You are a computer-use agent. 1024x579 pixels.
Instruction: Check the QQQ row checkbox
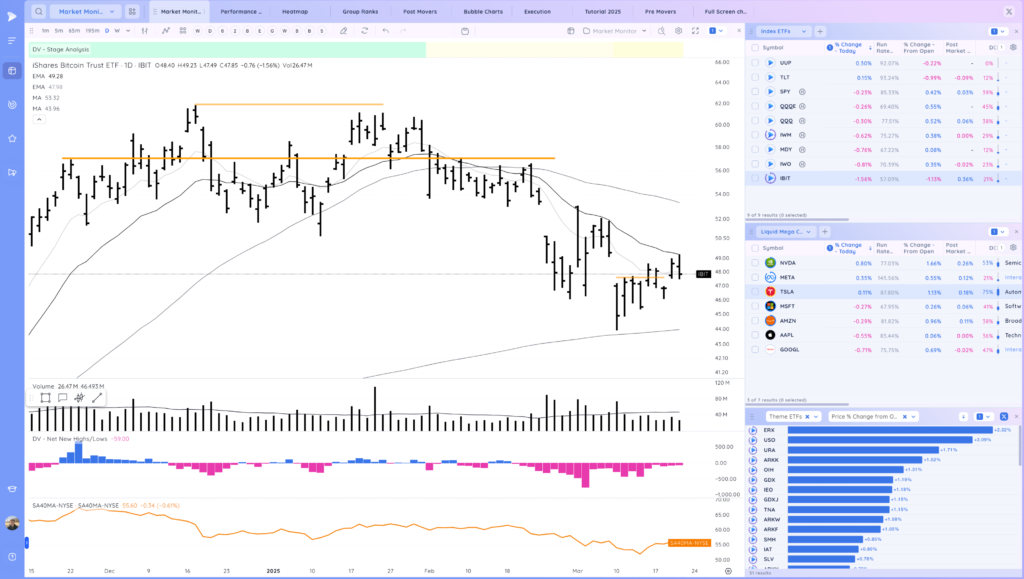click(755, 121)
